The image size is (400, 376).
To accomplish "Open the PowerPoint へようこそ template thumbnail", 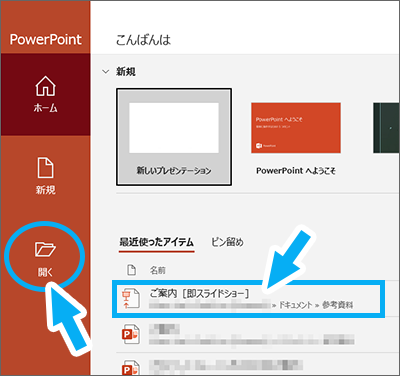I will click(296, 128).
